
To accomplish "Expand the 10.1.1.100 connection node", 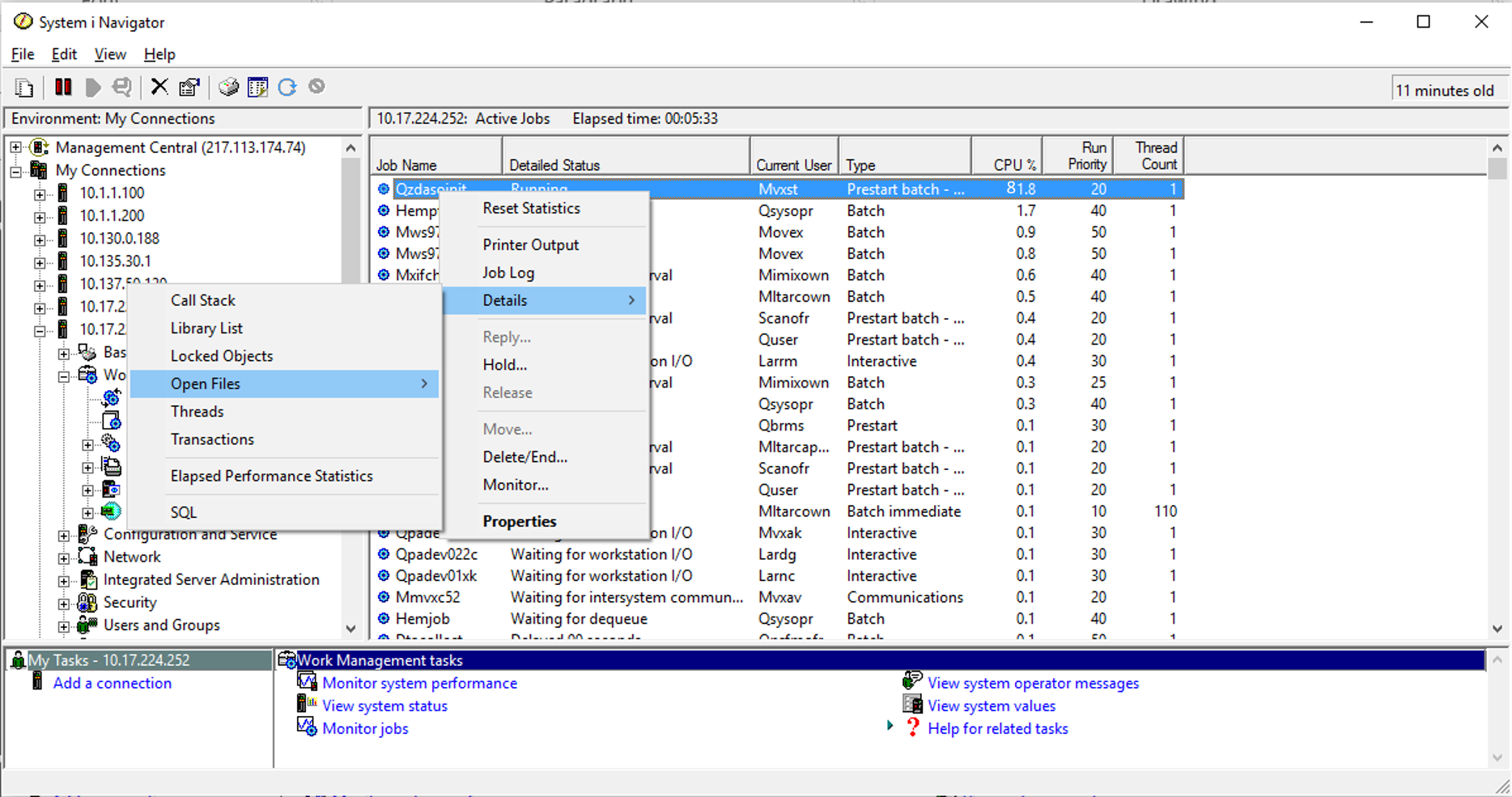I will 40,193.
